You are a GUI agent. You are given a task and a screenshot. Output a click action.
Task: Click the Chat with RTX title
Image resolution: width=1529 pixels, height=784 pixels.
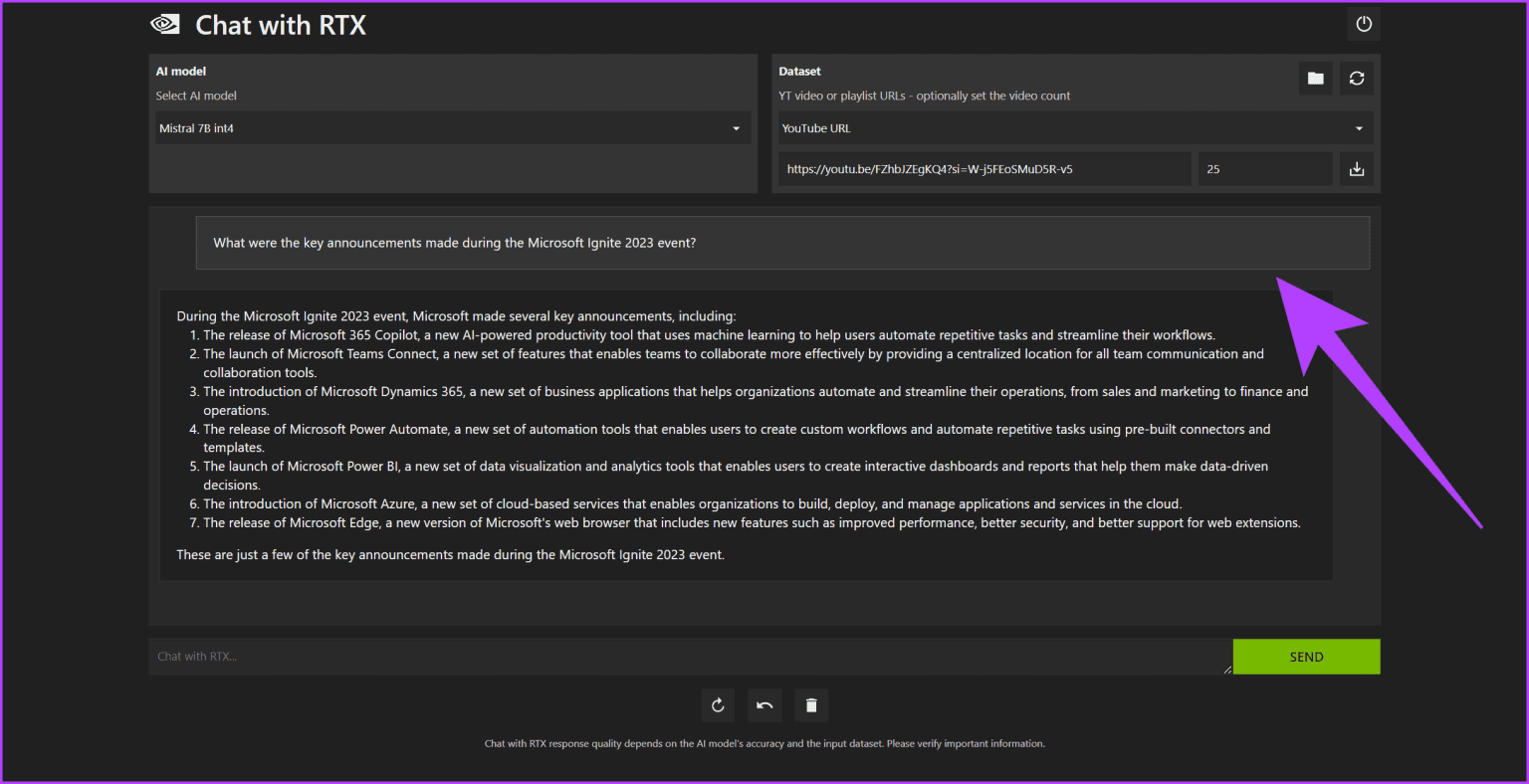[x=281, y=25]
